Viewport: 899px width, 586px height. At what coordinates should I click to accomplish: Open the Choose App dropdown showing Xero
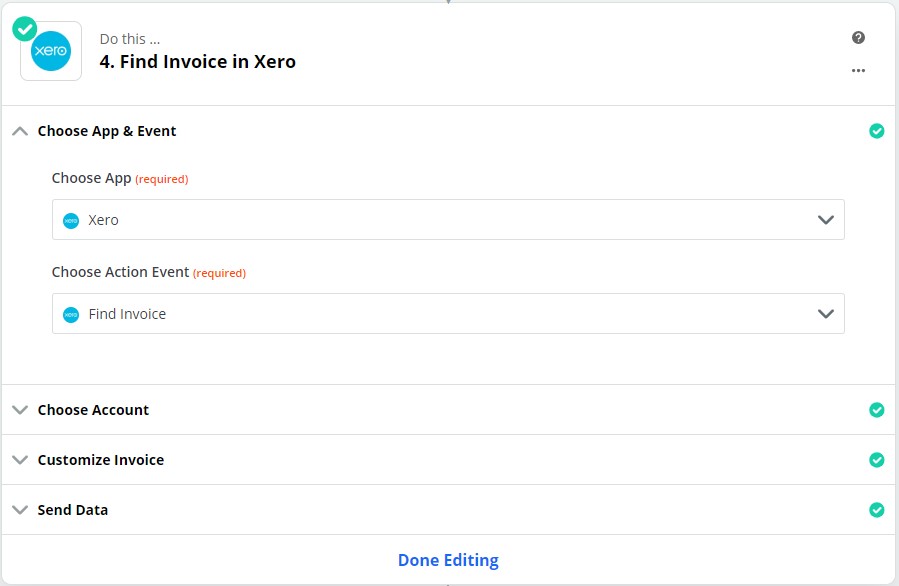click(448, 220)
